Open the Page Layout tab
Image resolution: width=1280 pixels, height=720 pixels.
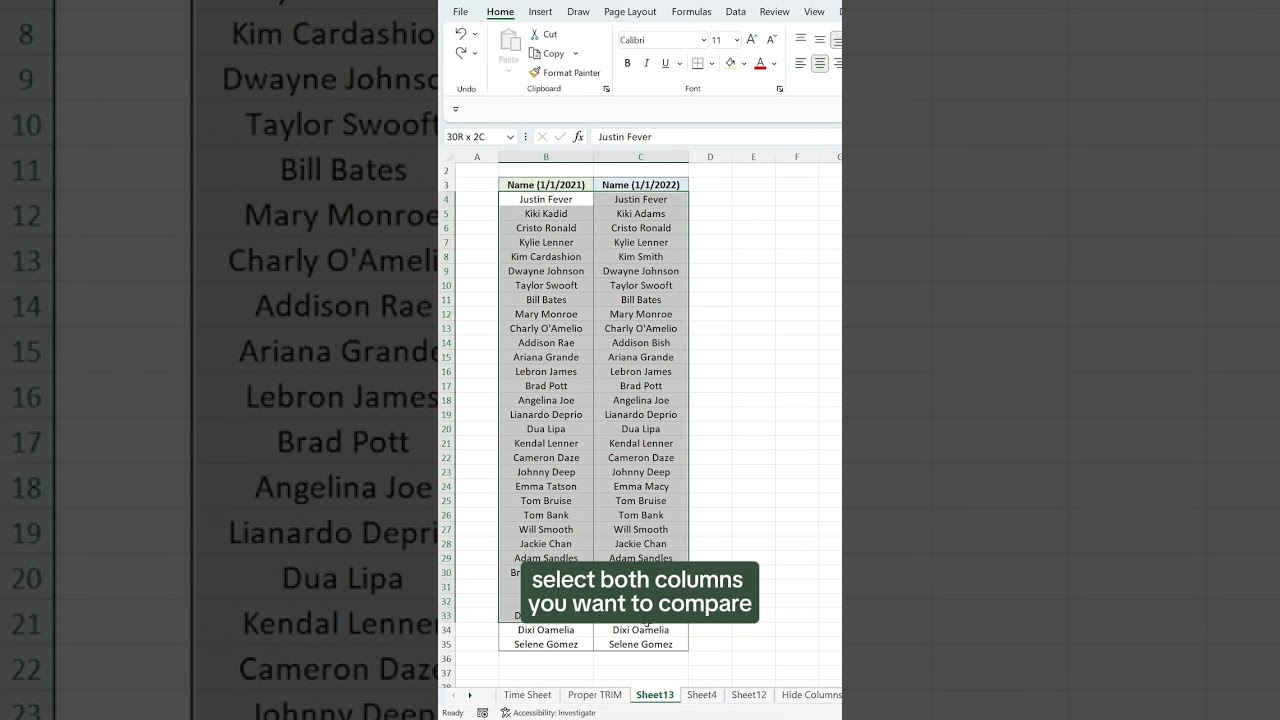click(630, 12)
